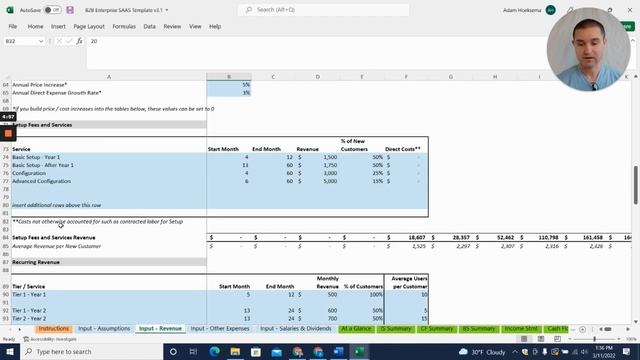Adjust the zoom slider in status bar
This screenshot has width=640, height=360.
coord(595,339)
